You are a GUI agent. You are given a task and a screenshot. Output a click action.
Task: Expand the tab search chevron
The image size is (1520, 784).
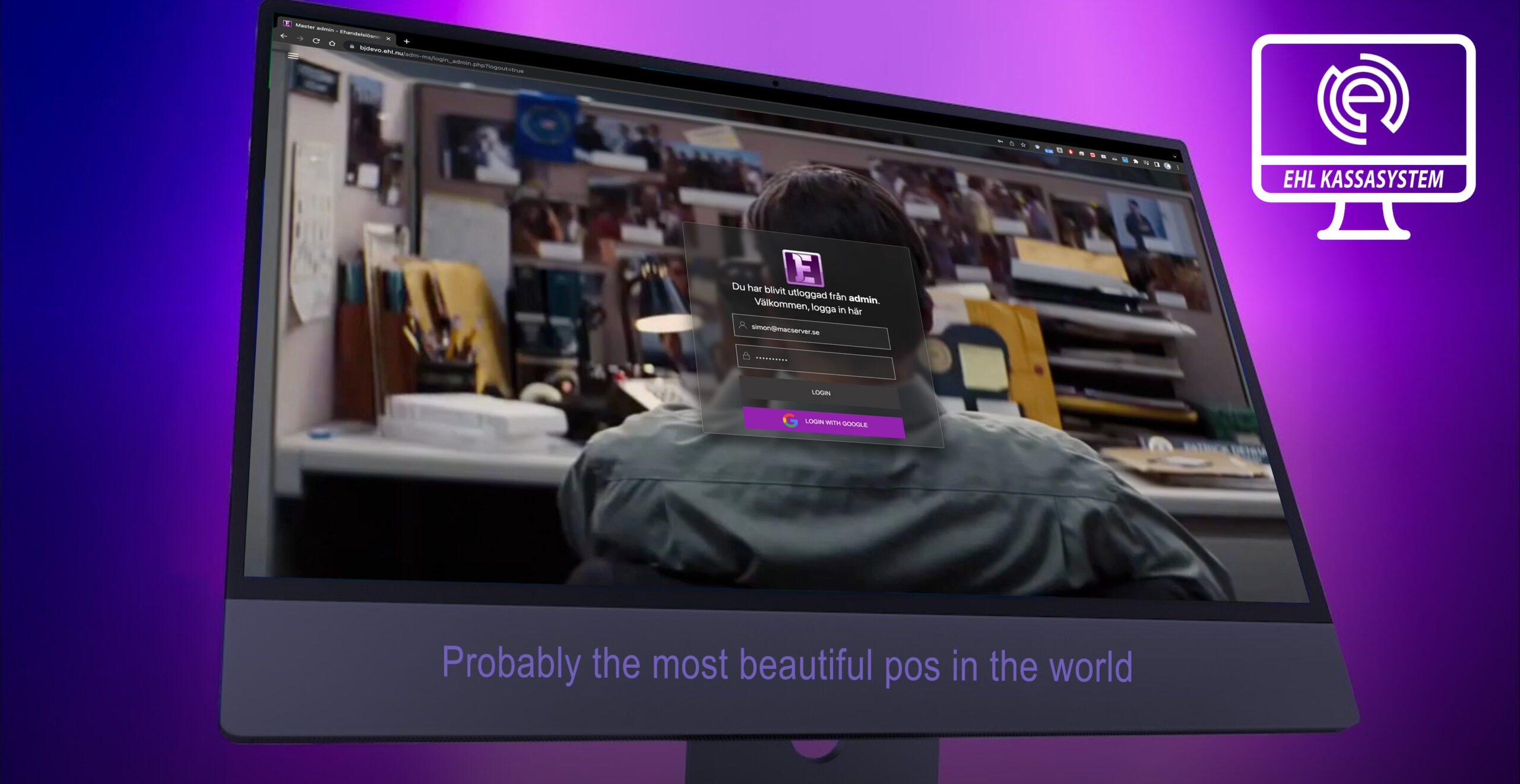[x=1174, y=157]
